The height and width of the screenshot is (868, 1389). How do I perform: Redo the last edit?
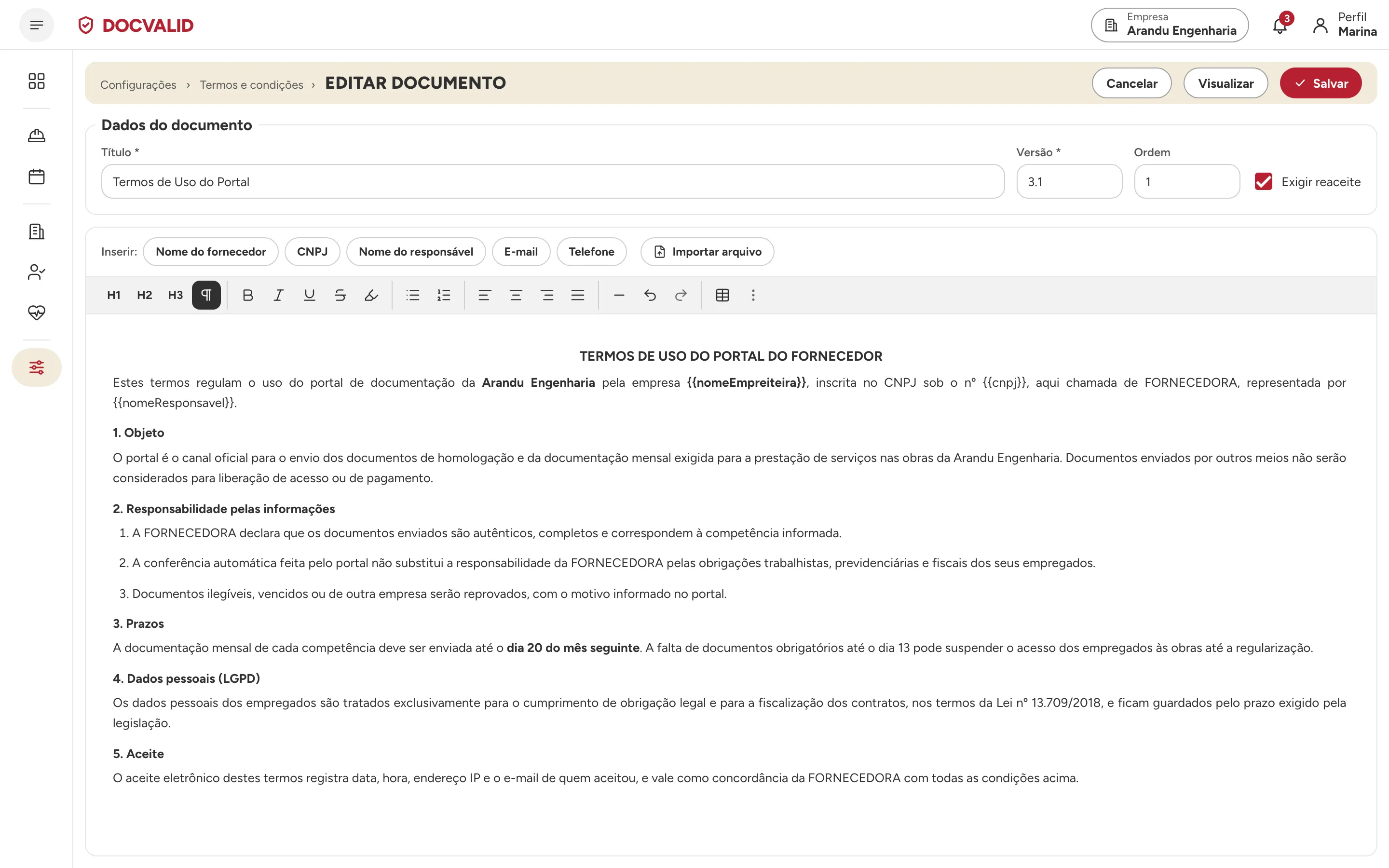pyautogui.click(x=681, y=295)
